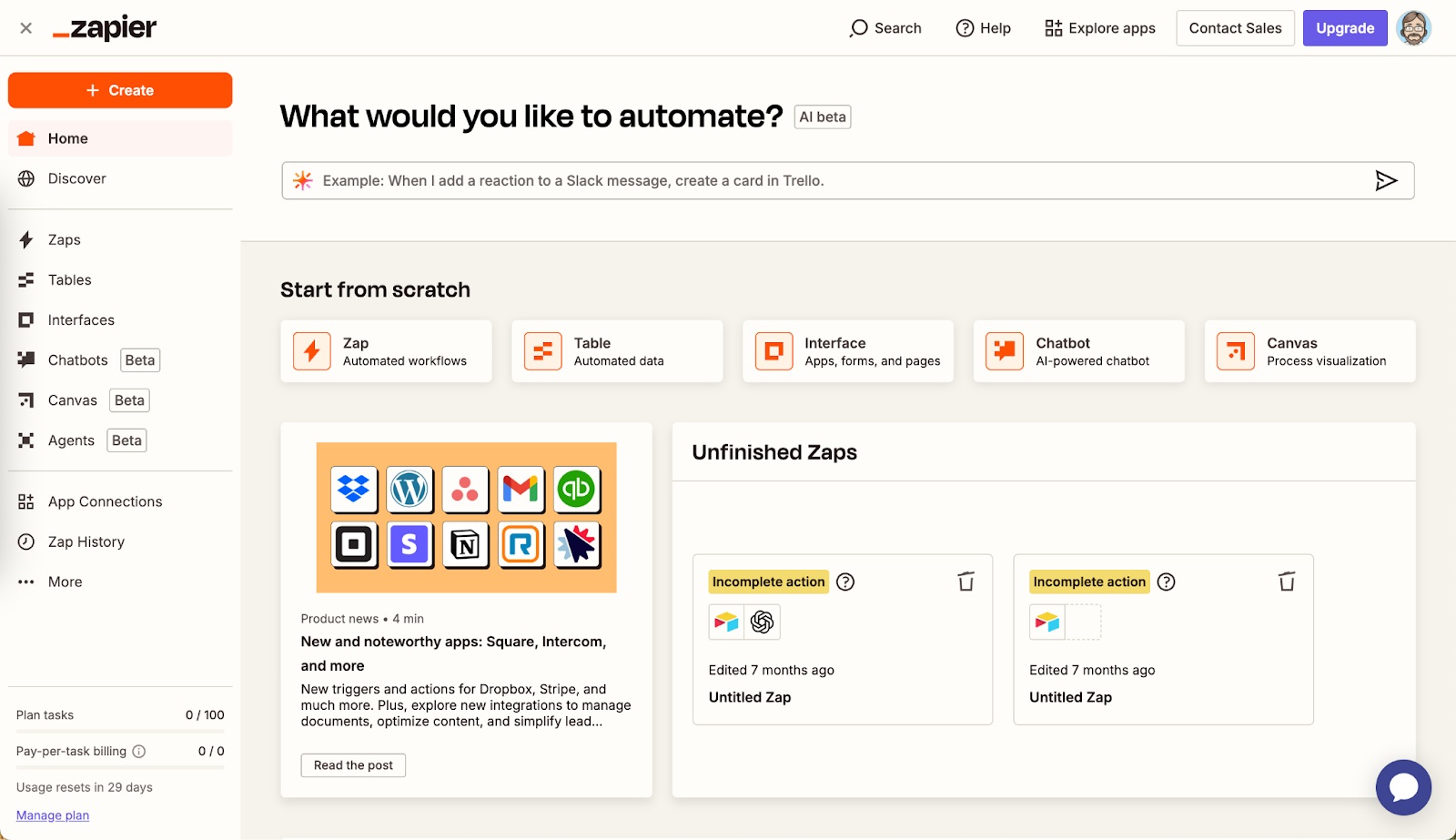Image resolution: width=1456 pixels, height=840 pixels.
Task: Click the cursor-burst app icon in news image
Action: coord(577,545)
